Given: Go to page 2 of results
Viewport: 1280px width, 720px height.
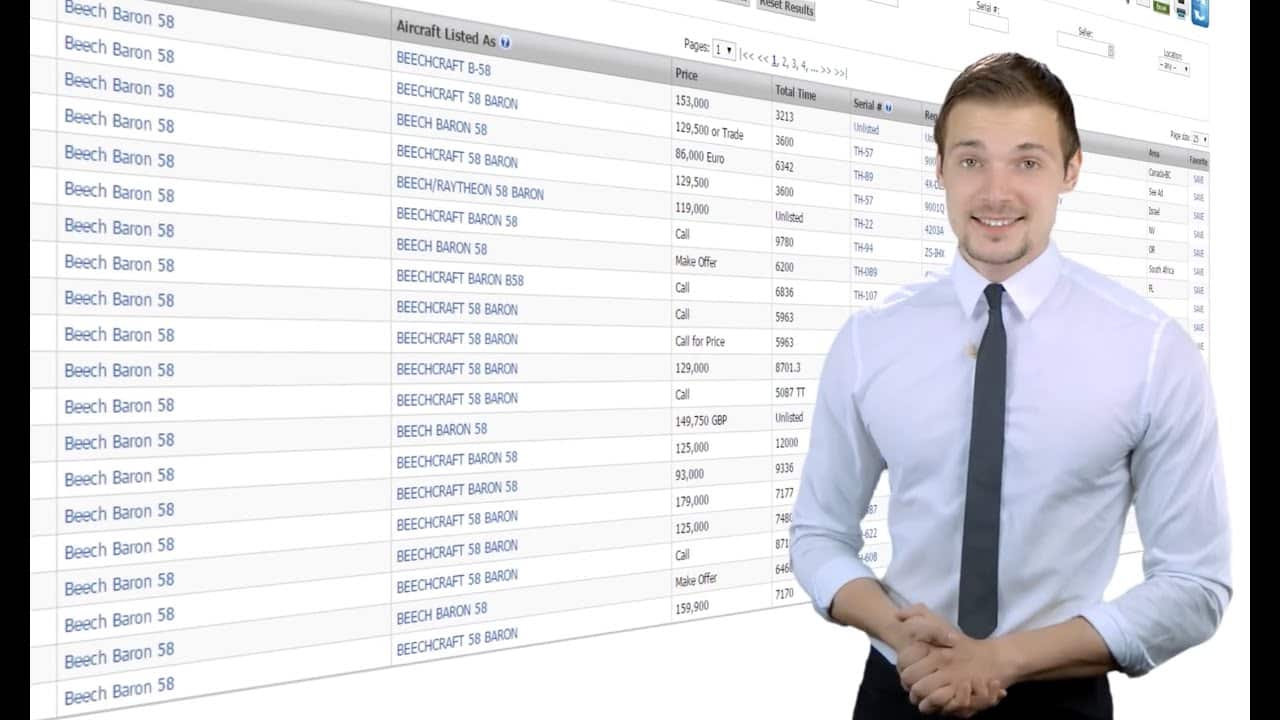Looking at the screenshot, I should tap(784, 62).
